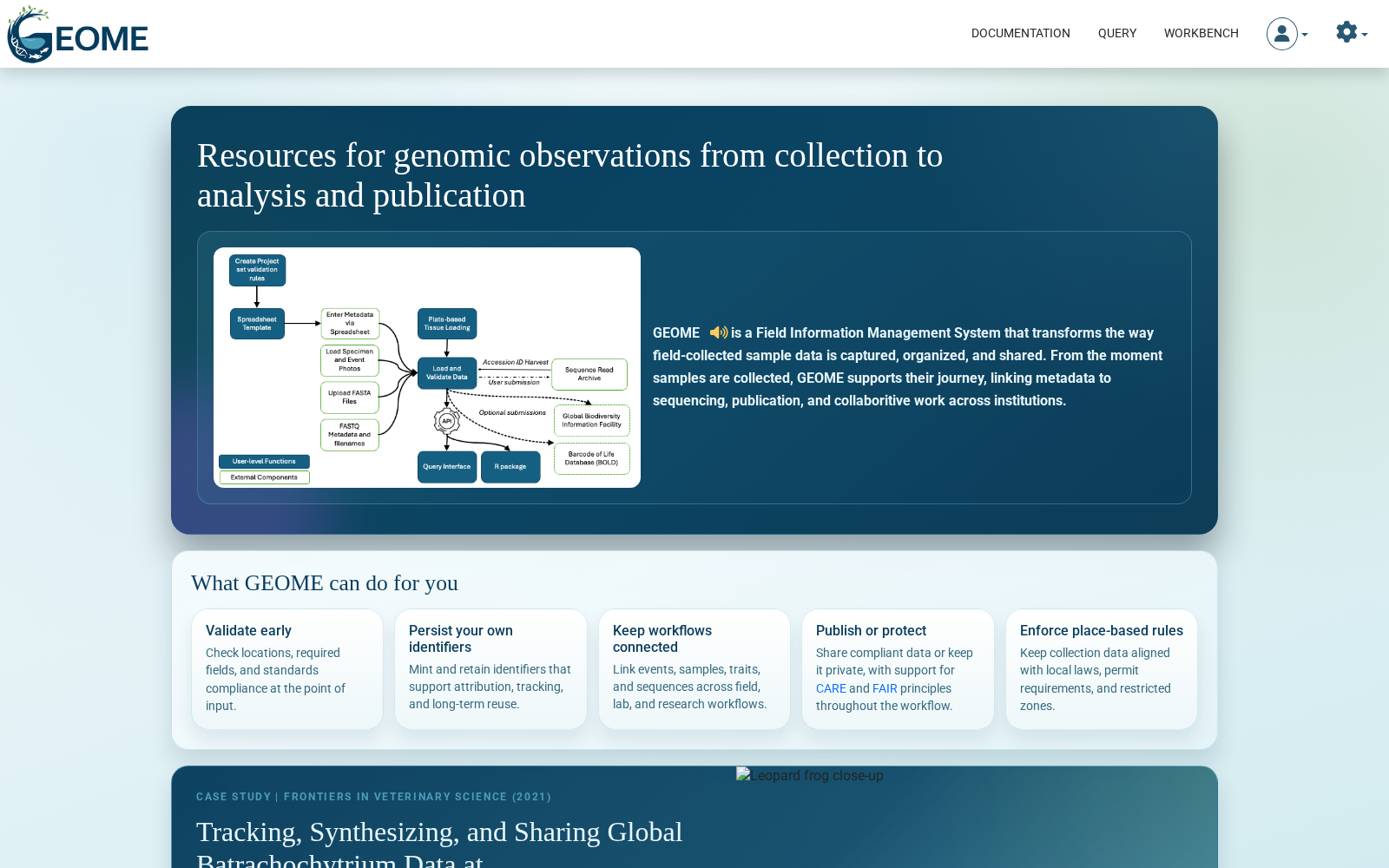This screenshot has width=1389, height=868.
Task: Click the Upload FASTA Files diagram box
Action: (350, 398)
